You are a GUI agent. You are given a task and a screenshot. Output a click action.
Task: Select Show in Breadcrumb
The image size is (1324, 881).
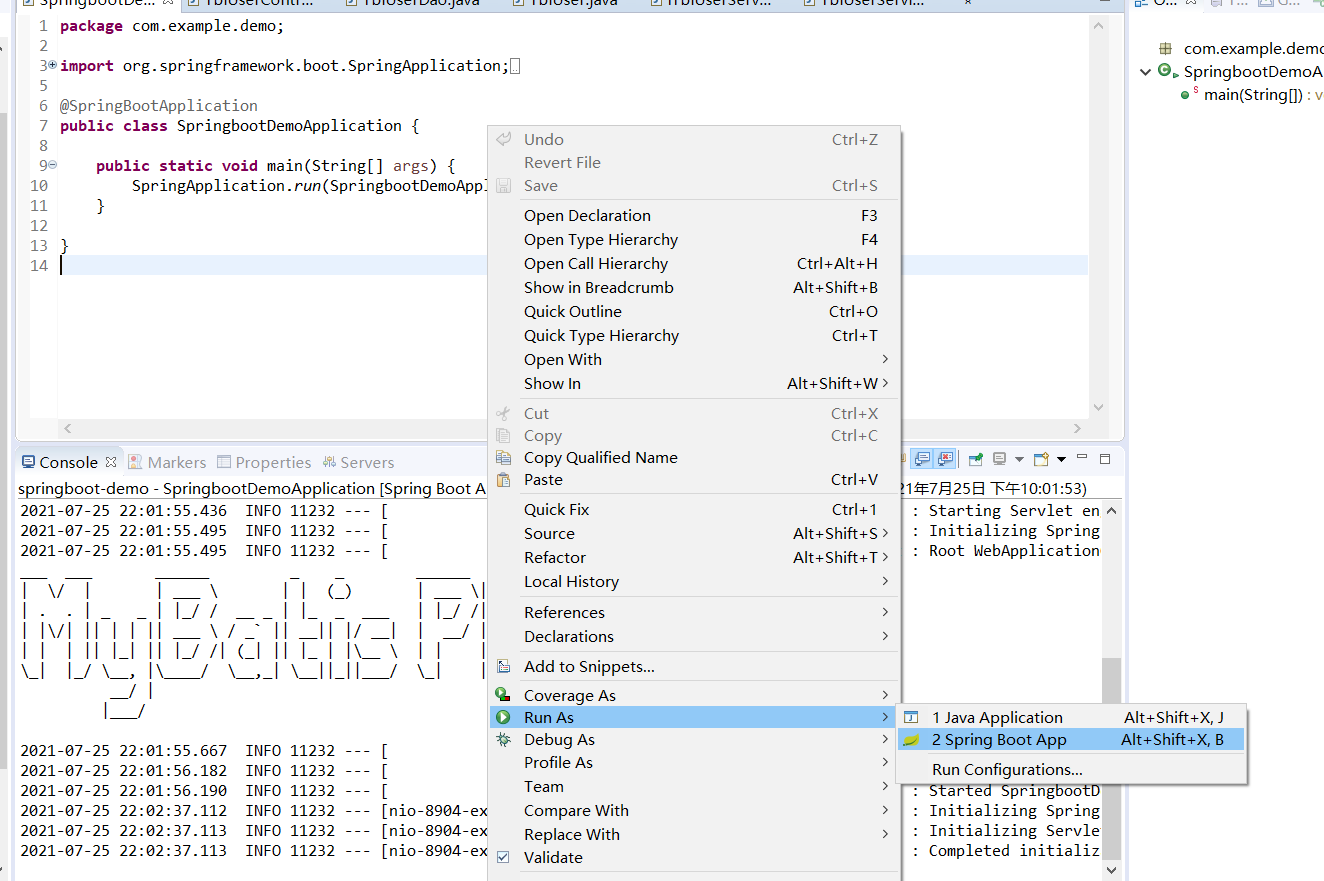click(x=694, y=288)
